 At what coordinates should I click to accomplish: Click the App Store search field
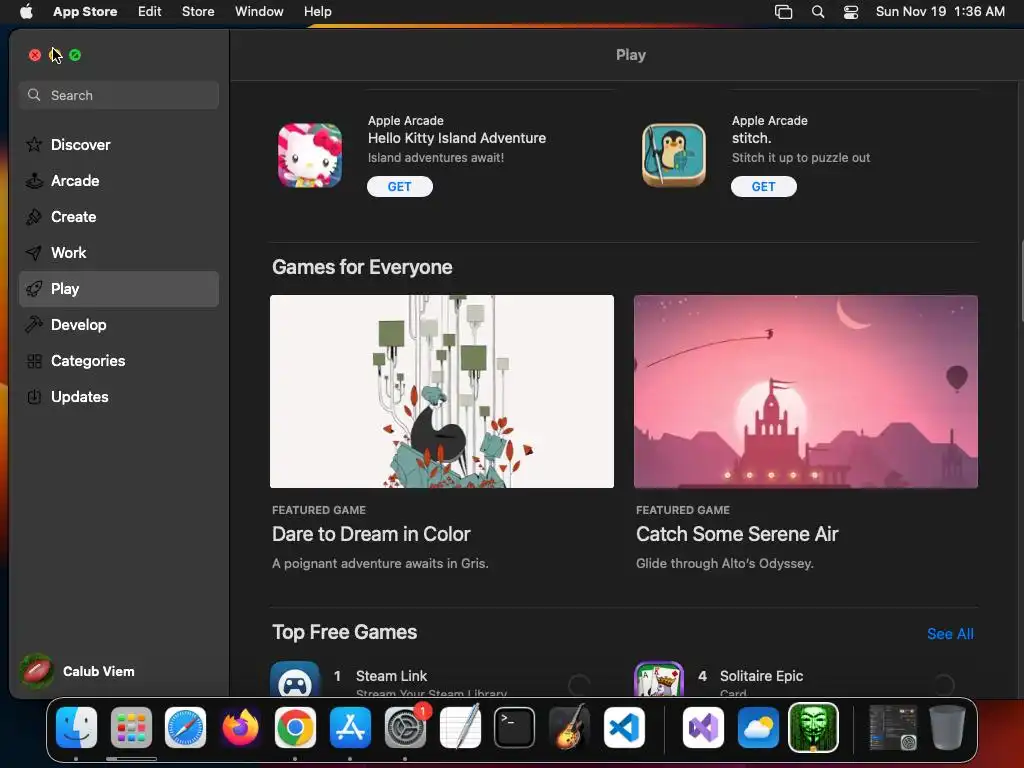[x=119, y=95]
